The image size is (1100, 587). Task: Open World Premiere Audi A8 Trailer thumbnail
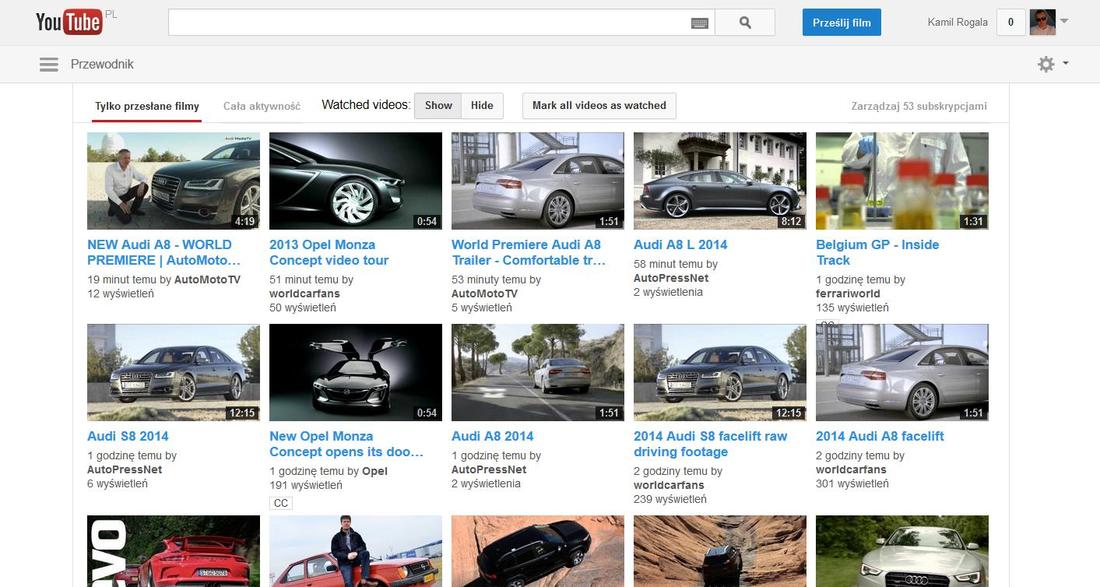pos(537,181)
